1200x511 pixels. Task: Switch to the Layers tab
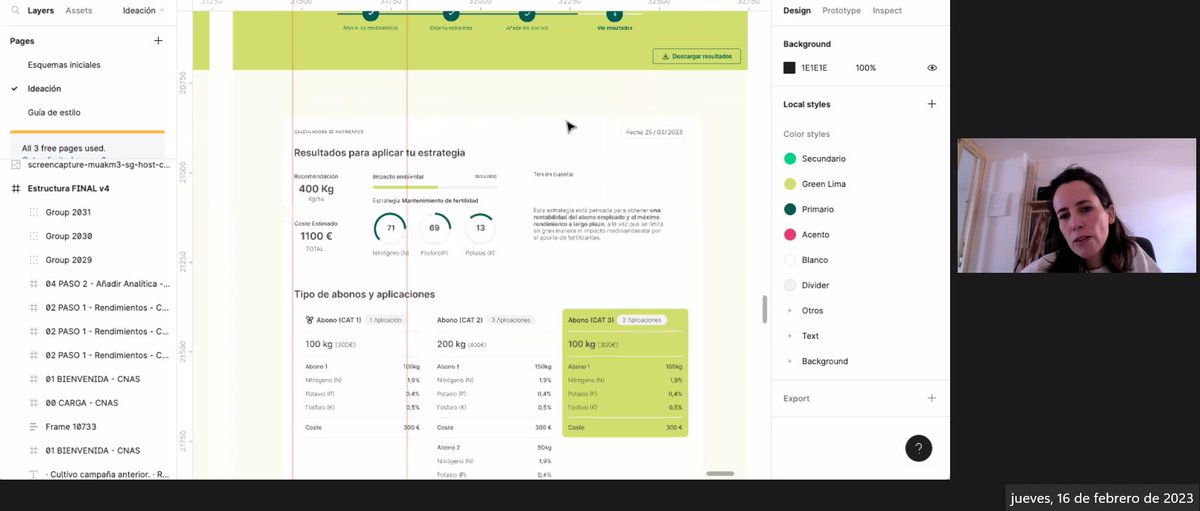tap(41, 11)
